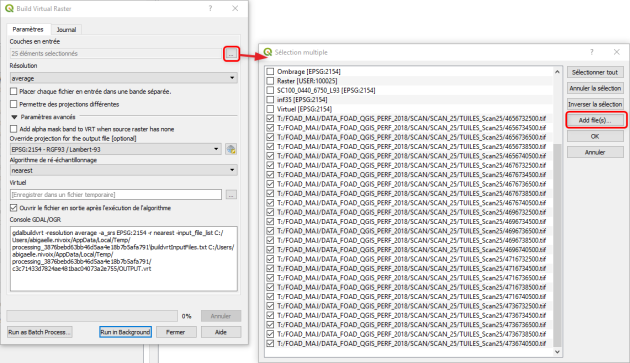This screenshot has width=630, height=363.
Task: Check the Ombrage [EPSG:2154] layer
Action: click(x=270, y=72)
